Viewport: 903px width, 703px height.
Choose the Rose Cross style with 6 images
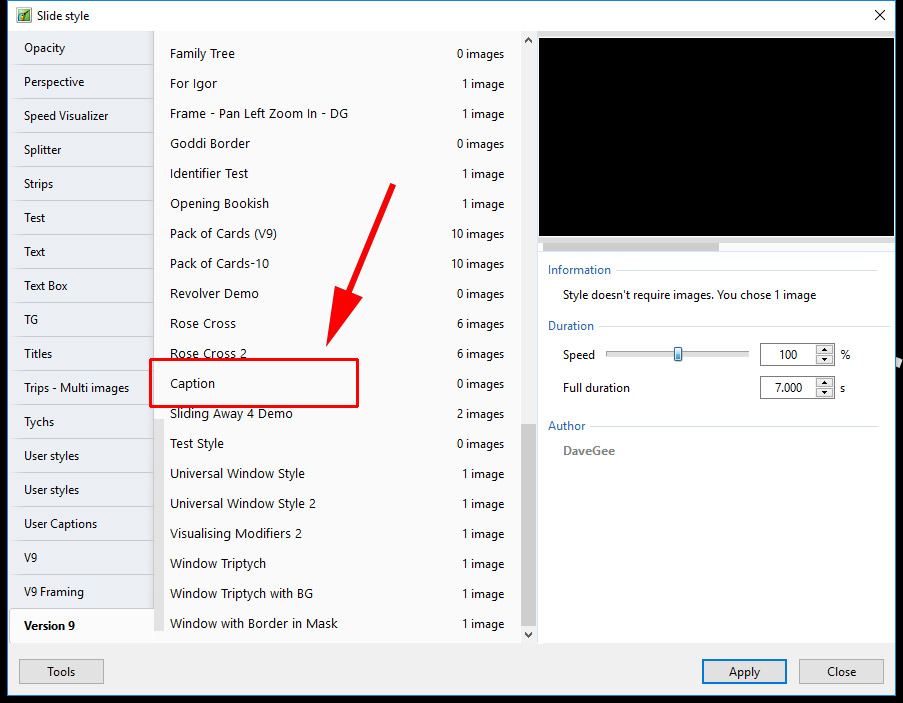(337, 323)
